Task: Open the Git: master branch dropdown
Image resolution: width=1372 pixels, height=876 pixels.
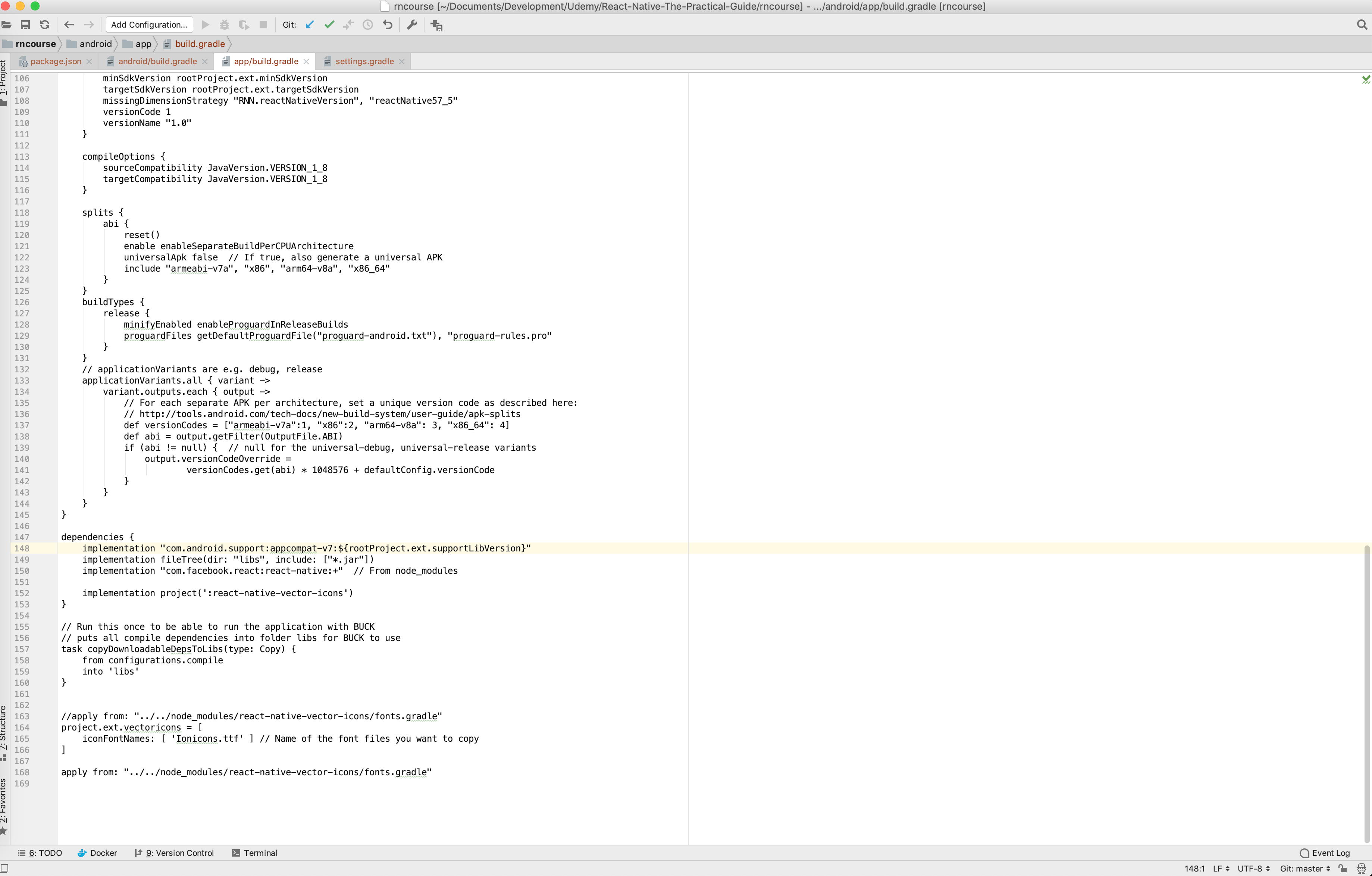Action: 1304,869
